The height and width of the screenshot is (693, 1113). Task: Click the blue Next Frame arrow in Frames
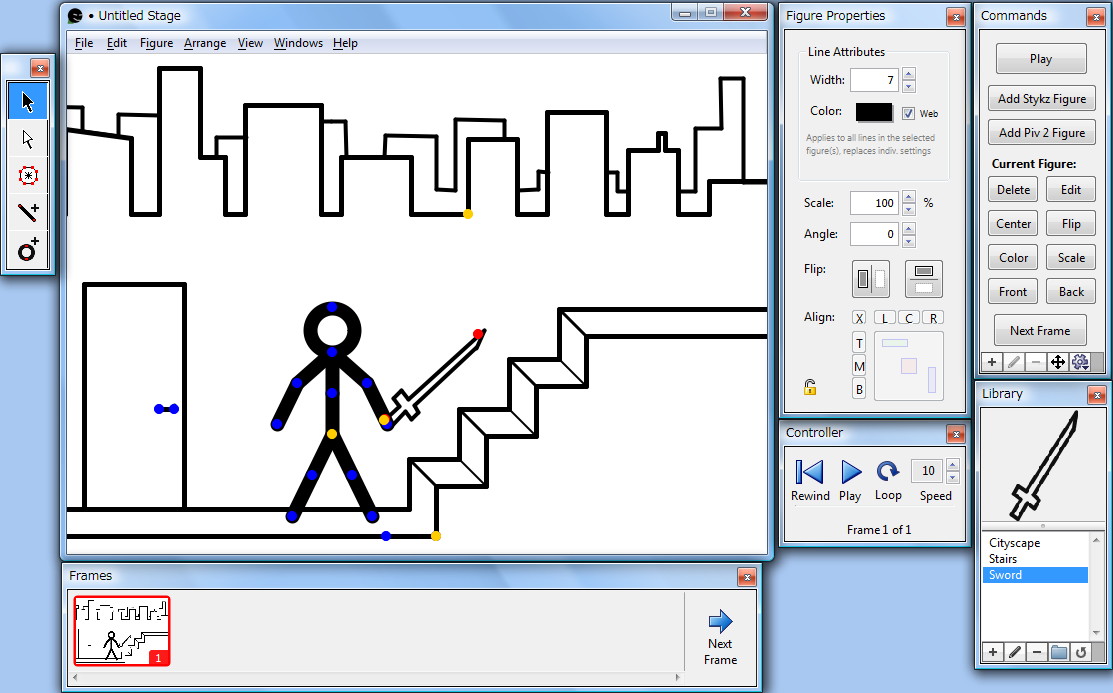pos(720,622)
